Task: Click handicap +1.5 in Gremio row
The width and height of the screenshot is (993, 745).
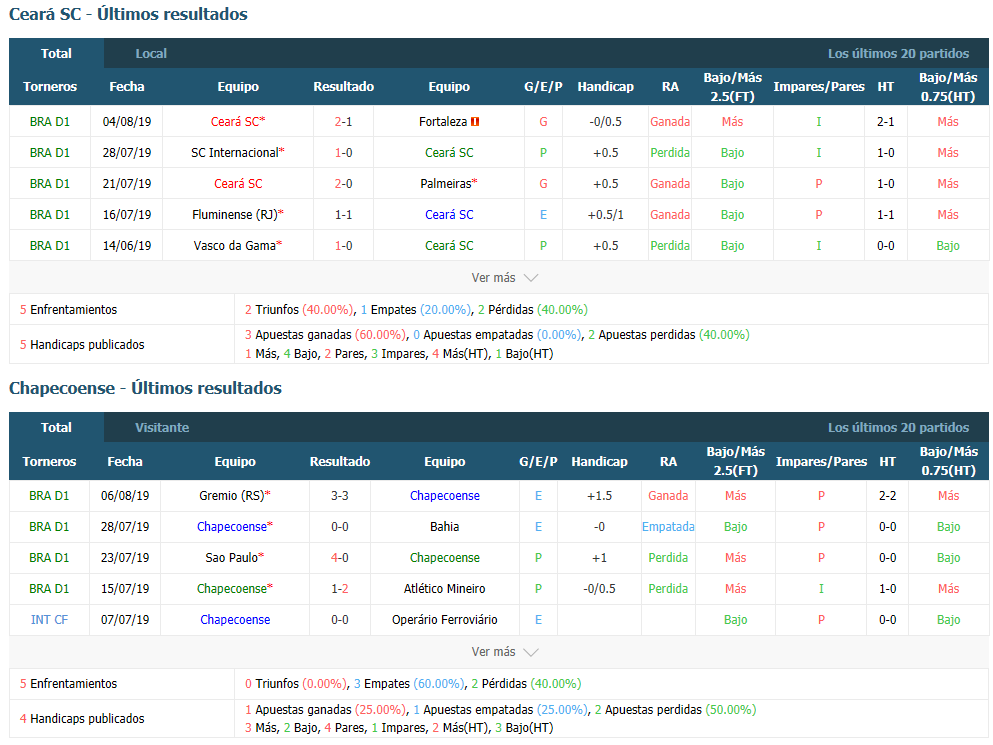Action: (x=599, y=495)
